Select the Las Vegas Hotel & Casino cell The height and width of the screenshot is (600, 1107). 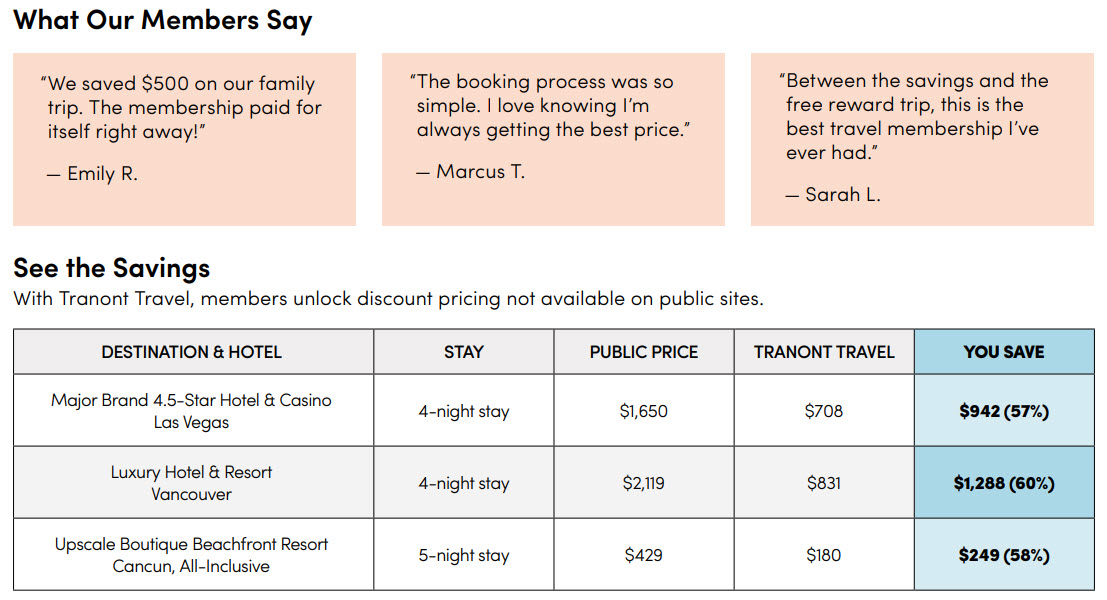(192, 411)
